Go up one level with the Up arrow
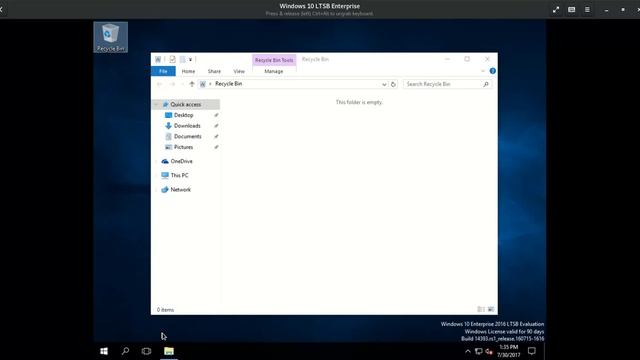The width and height of the screenshot is (640, 360). 191,84
